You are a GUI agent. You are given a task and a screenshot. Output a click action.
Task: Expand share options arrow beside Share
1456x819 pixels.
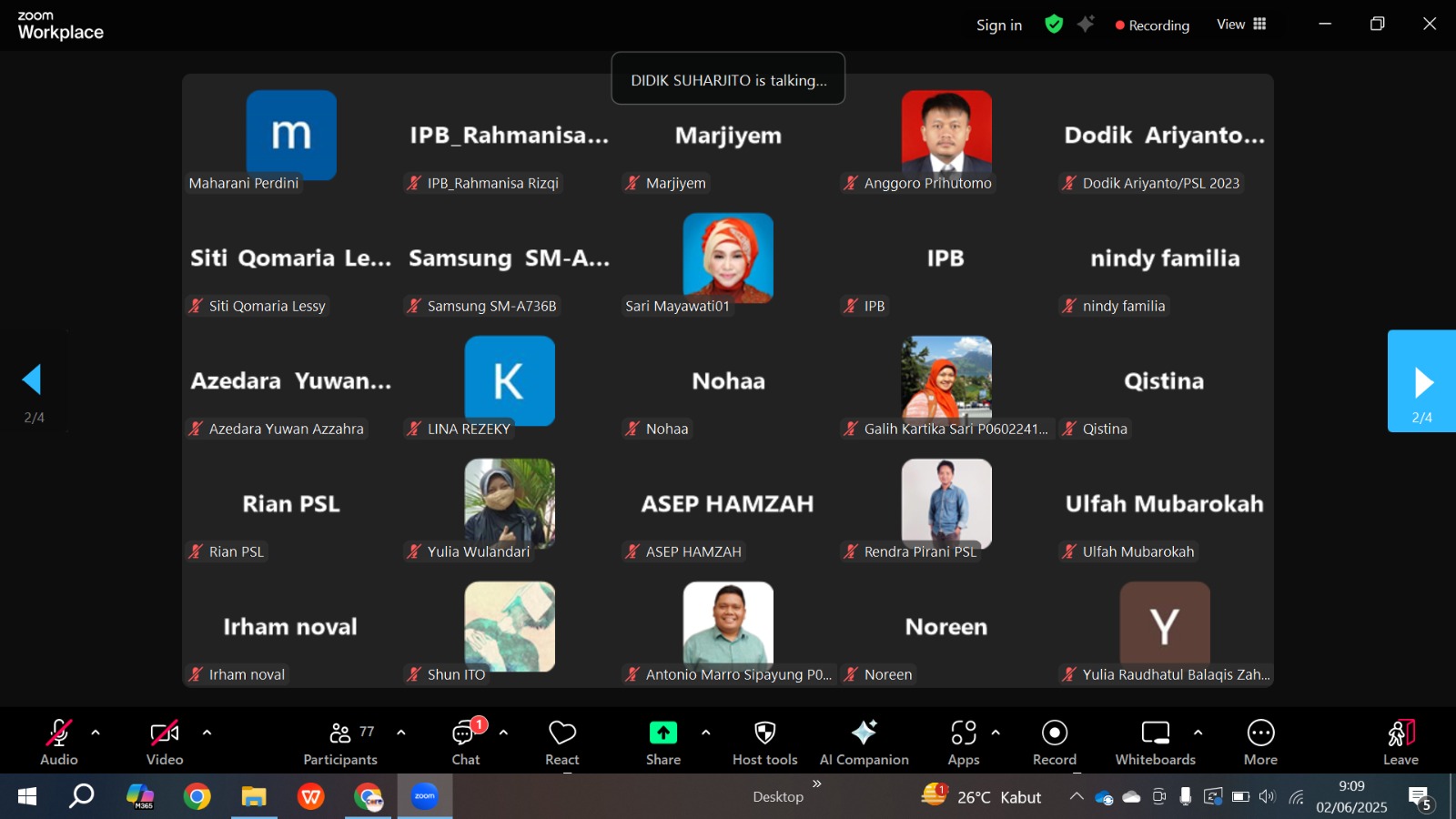tap(705, 733)
